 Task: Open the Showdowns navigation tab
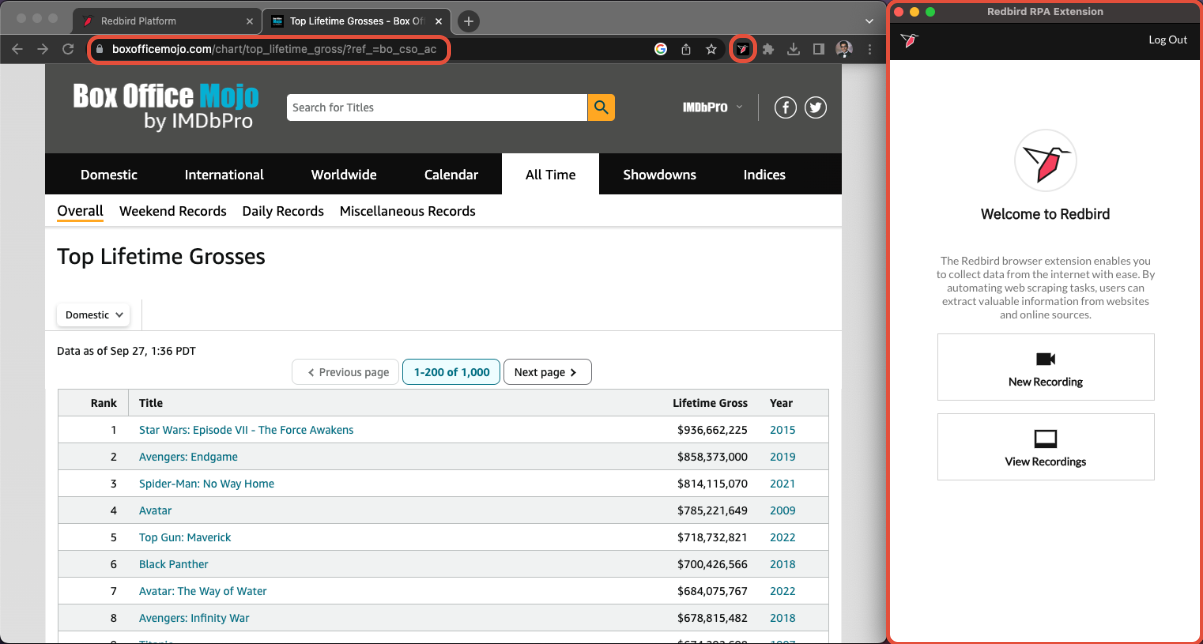click(660, 174)
